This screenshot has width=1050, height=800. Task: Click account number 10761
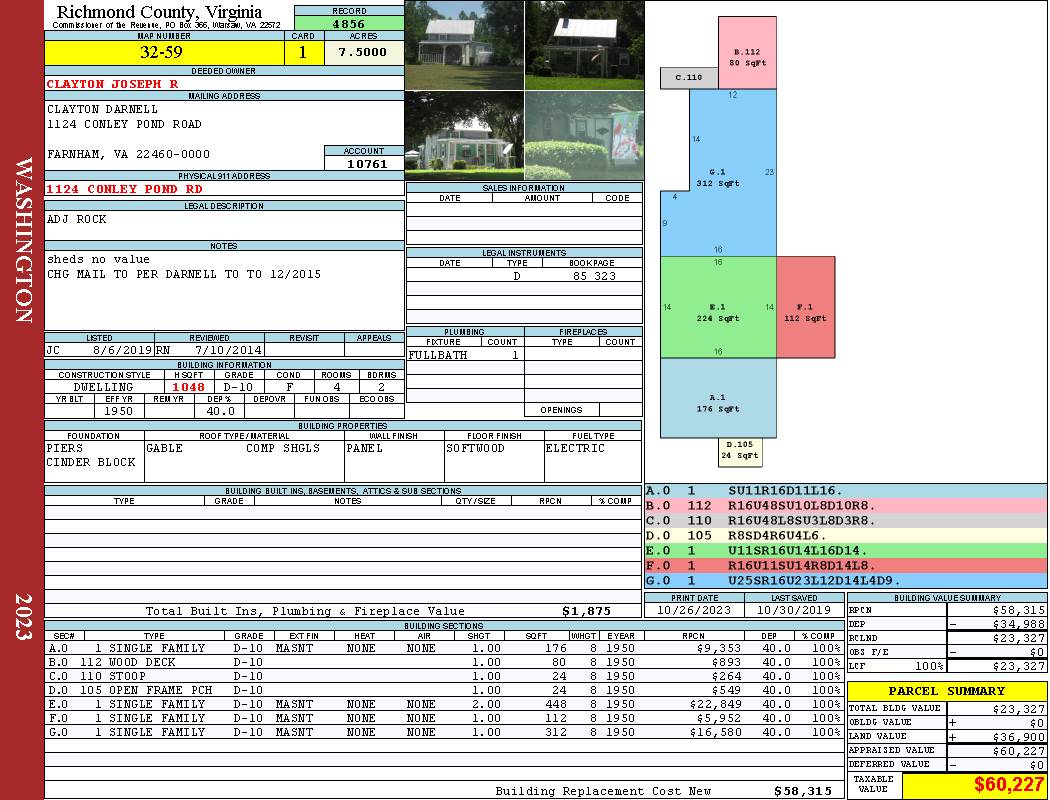click(x=367, y=163)
